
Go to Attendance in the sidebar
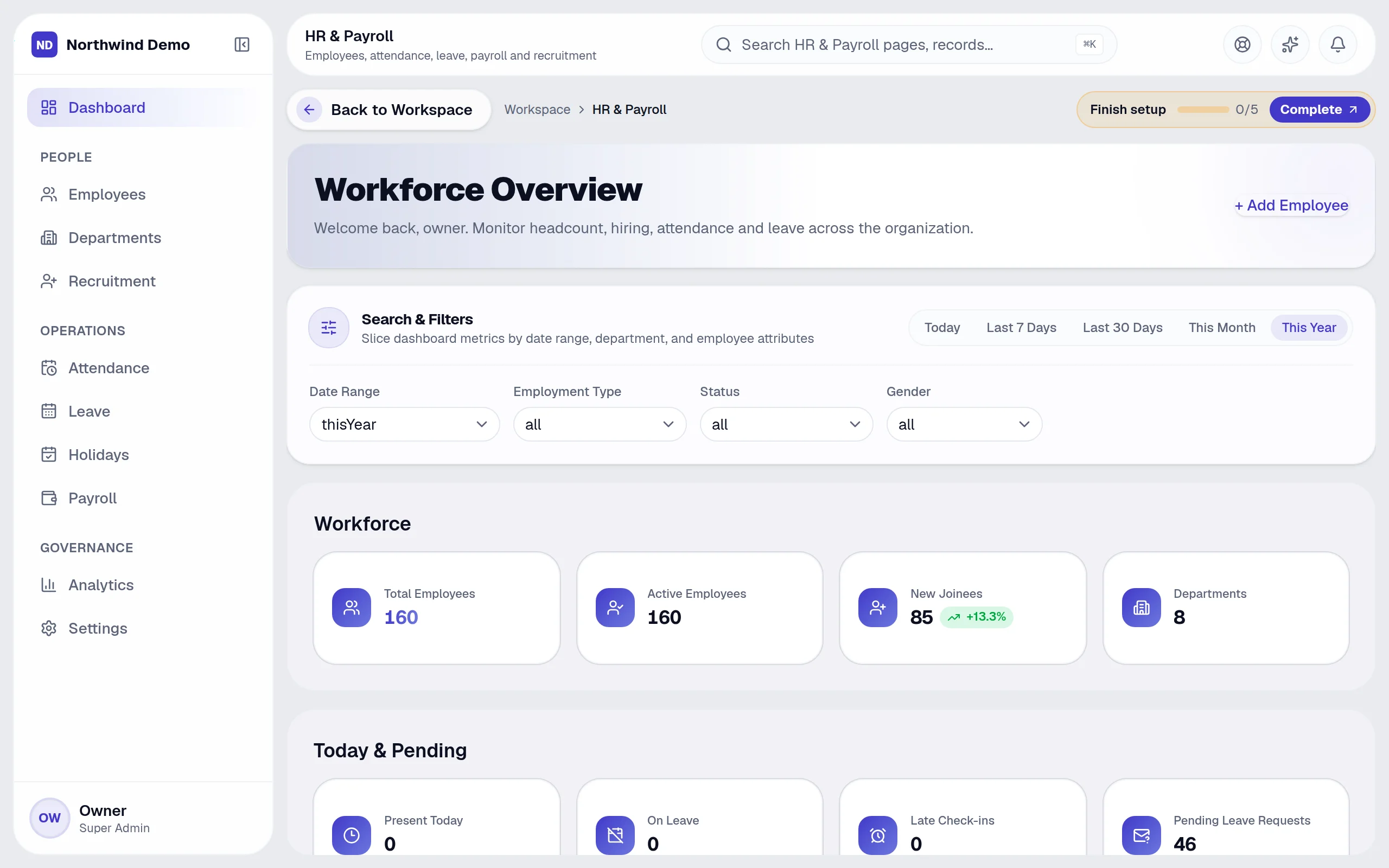143,367
